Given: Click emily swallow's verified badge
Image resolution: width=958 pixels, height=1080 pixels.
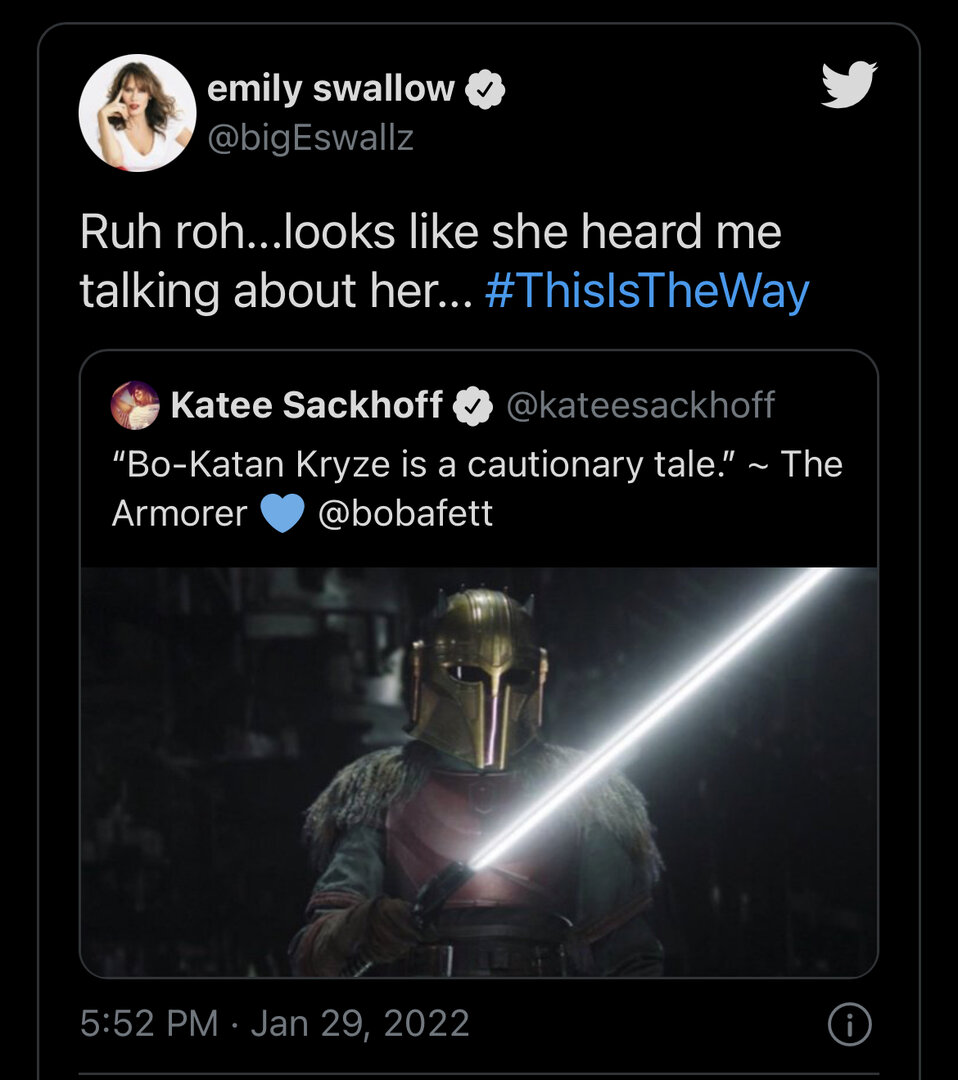Looking at the screenshot, I should 485,90.
